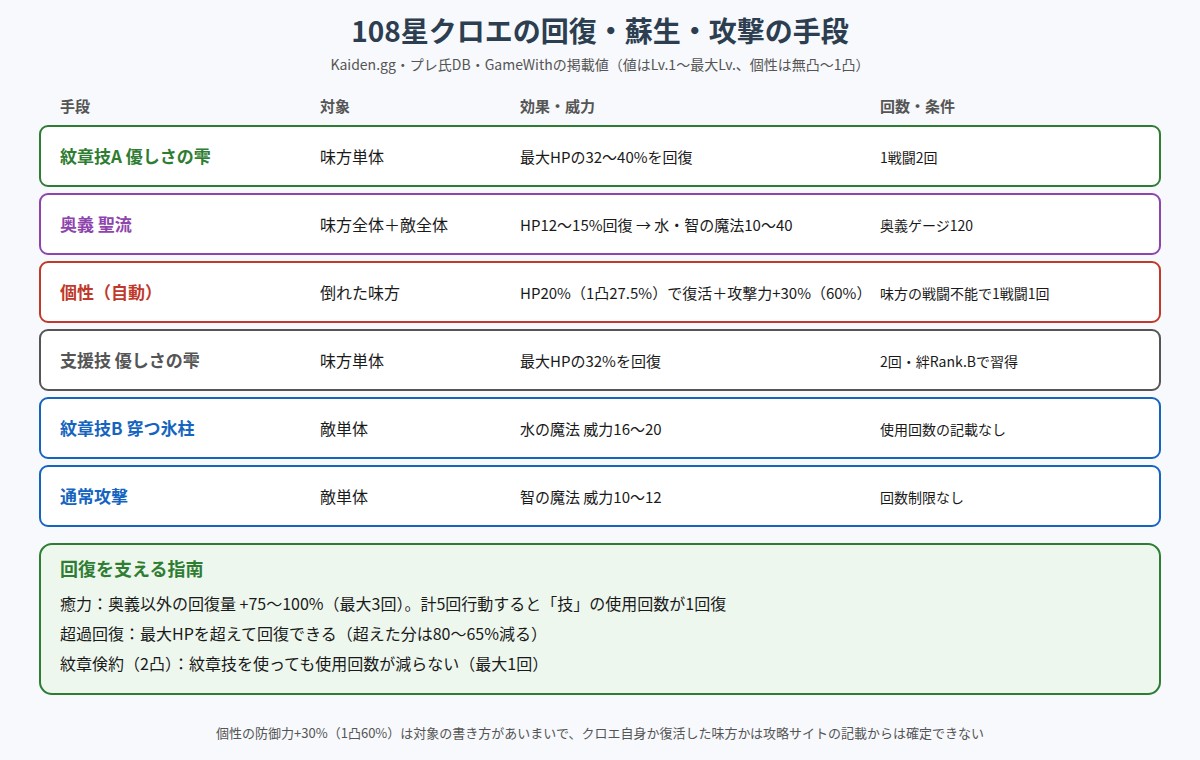Select "敵単体" in the 紋章技B row
This screenshot has width=1200, height=760.
pos(344,429)
